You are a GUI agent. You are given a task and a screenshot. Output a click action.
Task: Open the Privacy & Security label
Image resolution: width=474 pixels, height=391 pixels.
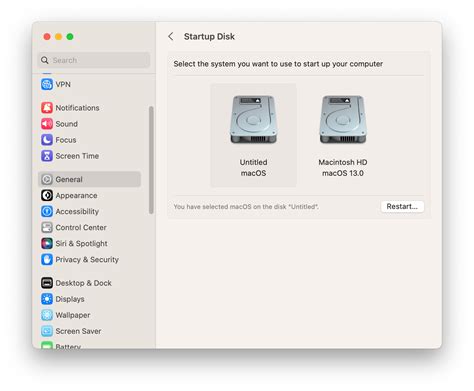(x=87, y=260)
